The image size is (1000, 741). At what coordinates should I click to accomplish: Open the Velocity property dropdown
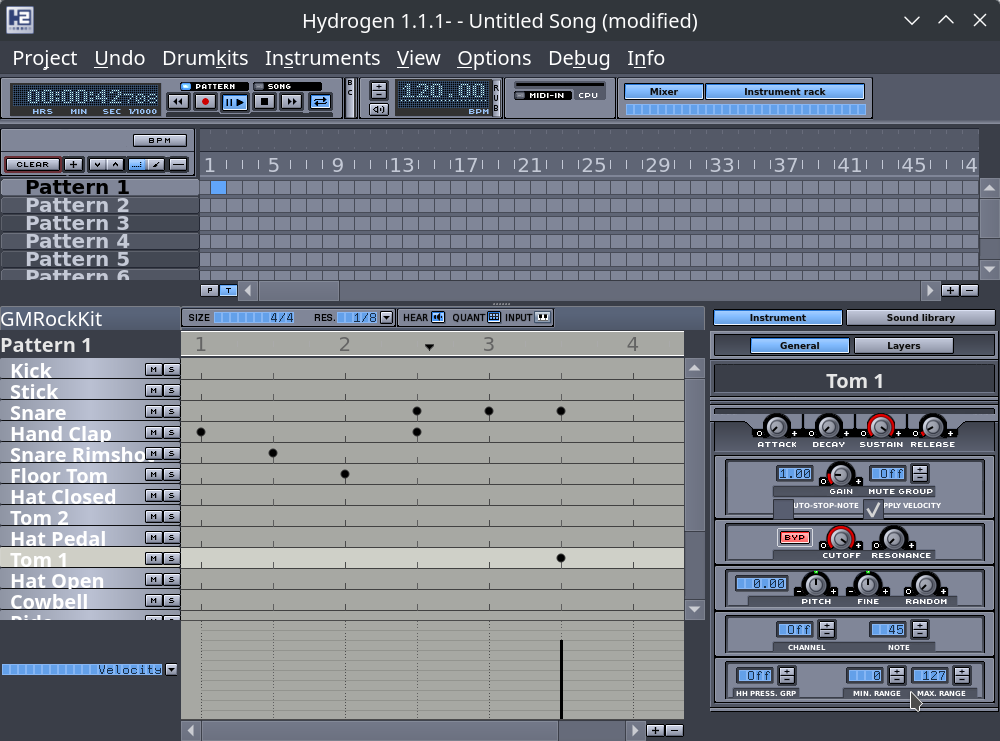[171, 669]
